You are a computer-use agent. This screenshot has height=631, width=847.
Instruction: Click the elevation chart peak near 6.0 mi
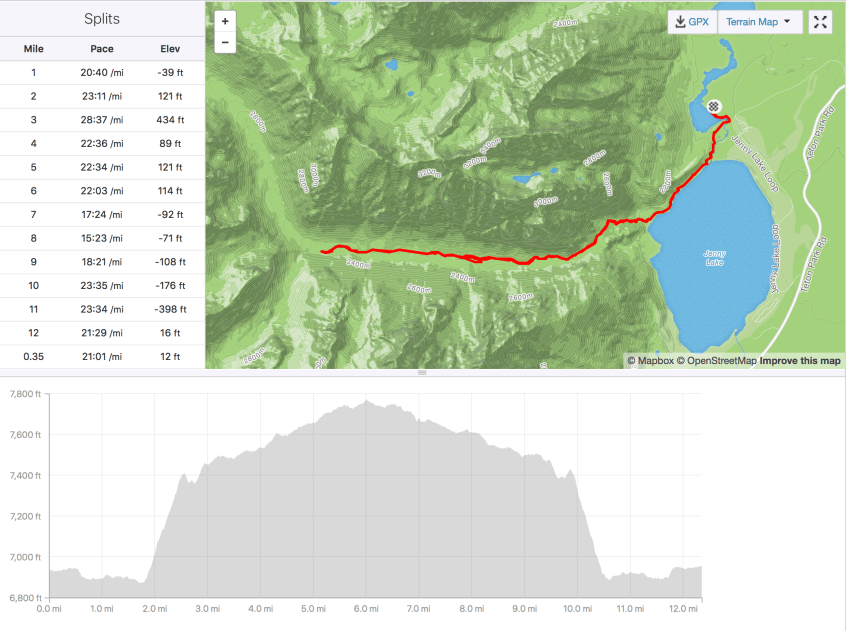coord(366,402)
